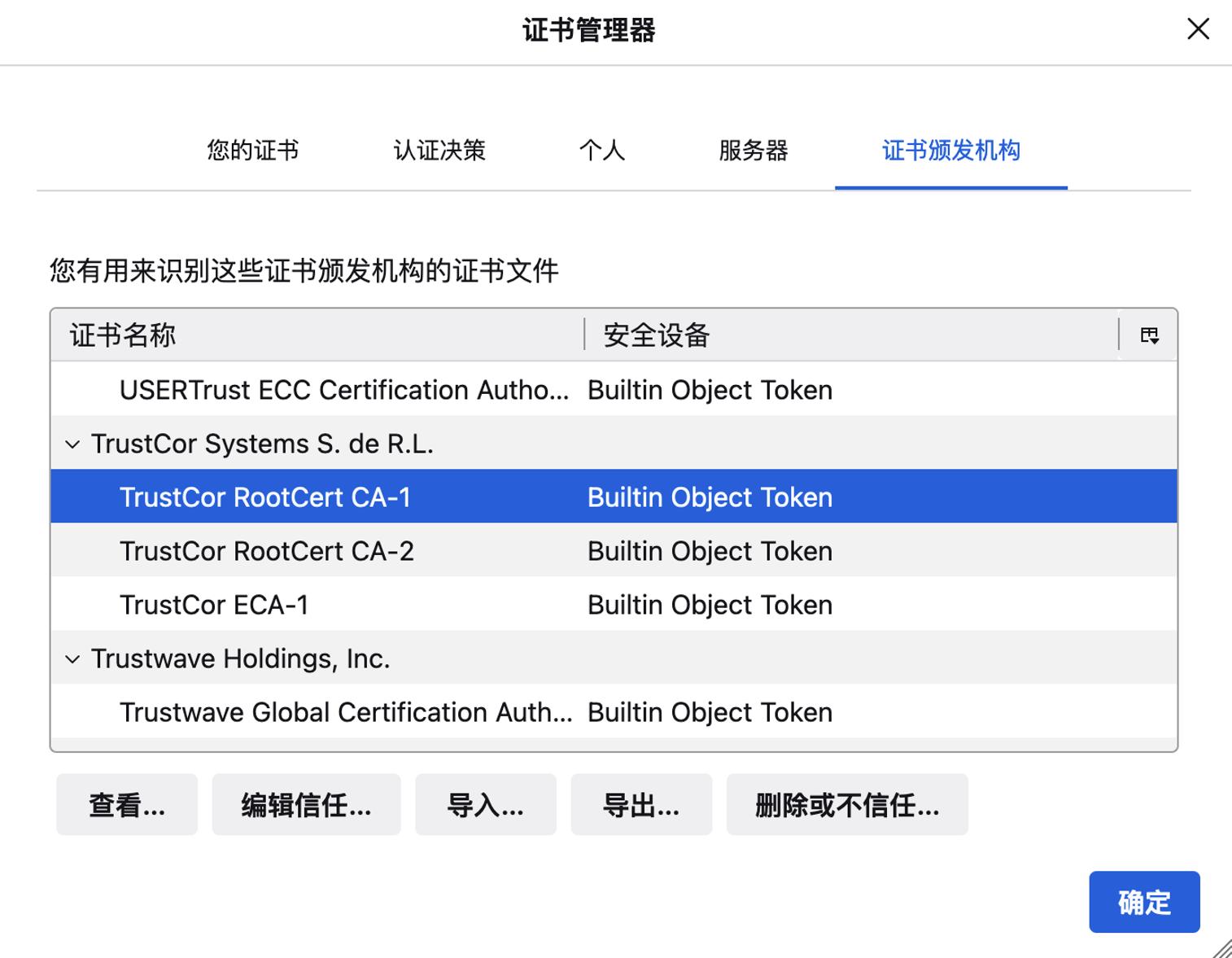Click the 导出... button
The height and width of the screenshot is (958, 1232).
[641, 805]
